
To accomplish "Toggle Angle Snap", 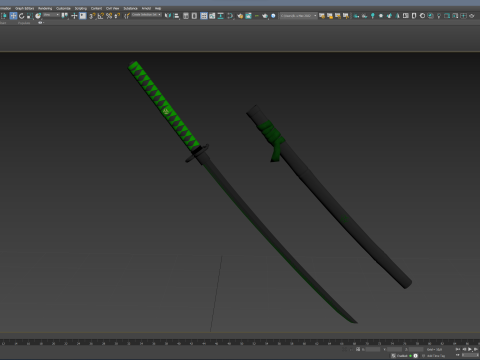I will [x=100, y=16].
